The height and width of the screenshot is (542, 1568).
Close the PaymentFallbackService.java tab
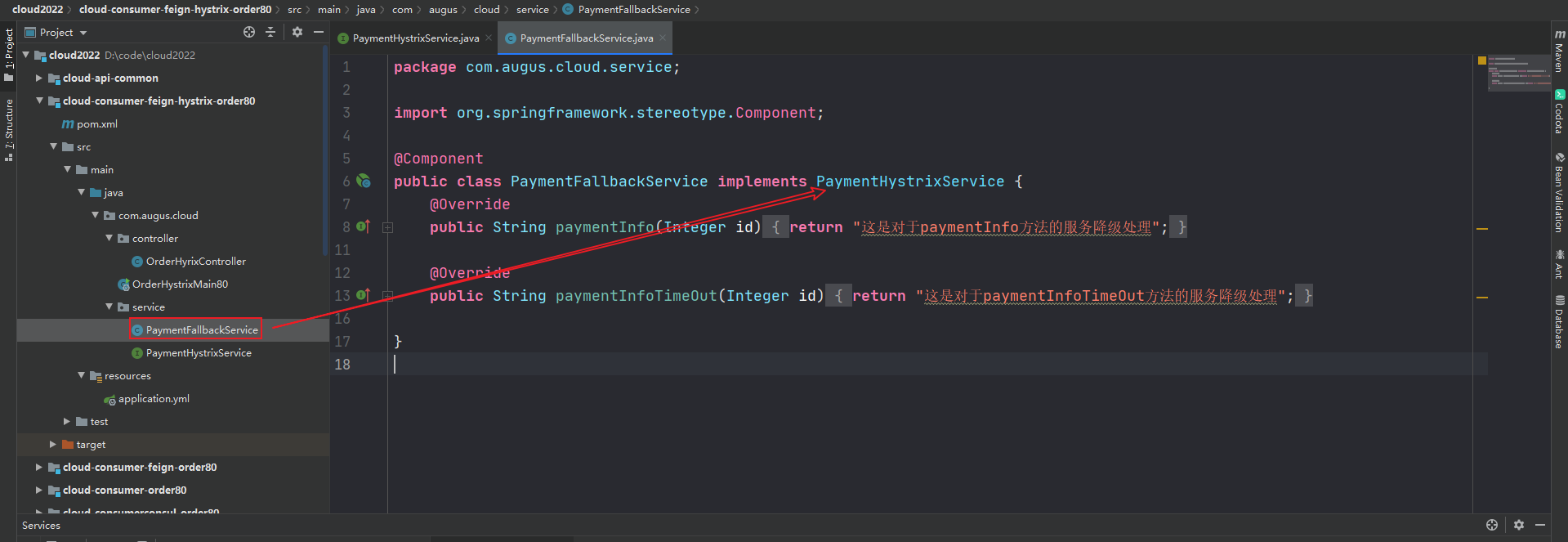coord(663,38)
